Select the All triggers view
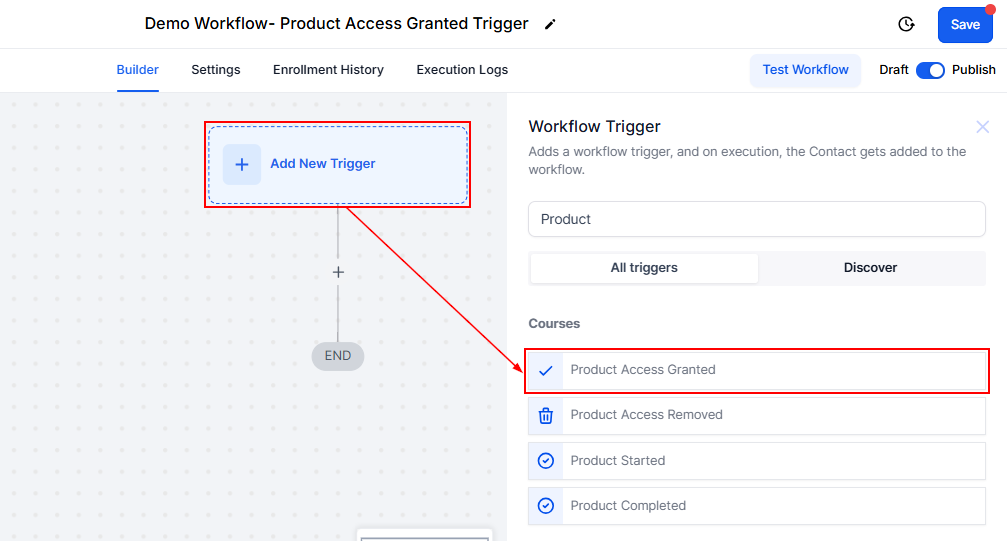1007x541 pixels. coord(644,268)
